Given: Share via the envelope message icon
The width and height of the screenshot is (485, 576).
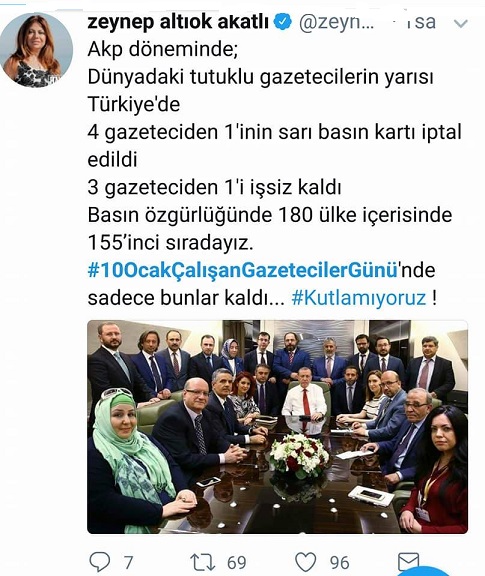Looking at the screenshot, I should (409, 561).
